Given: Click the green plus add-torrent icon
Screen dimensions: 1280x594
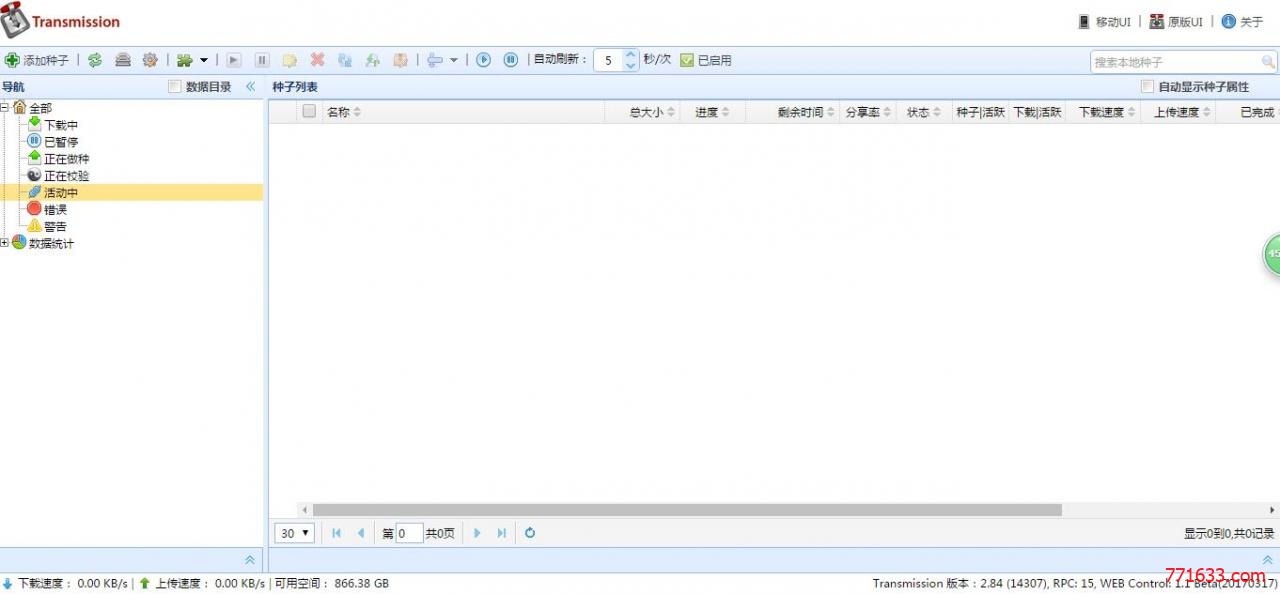Looking at the screenshot, I should 12,60.
